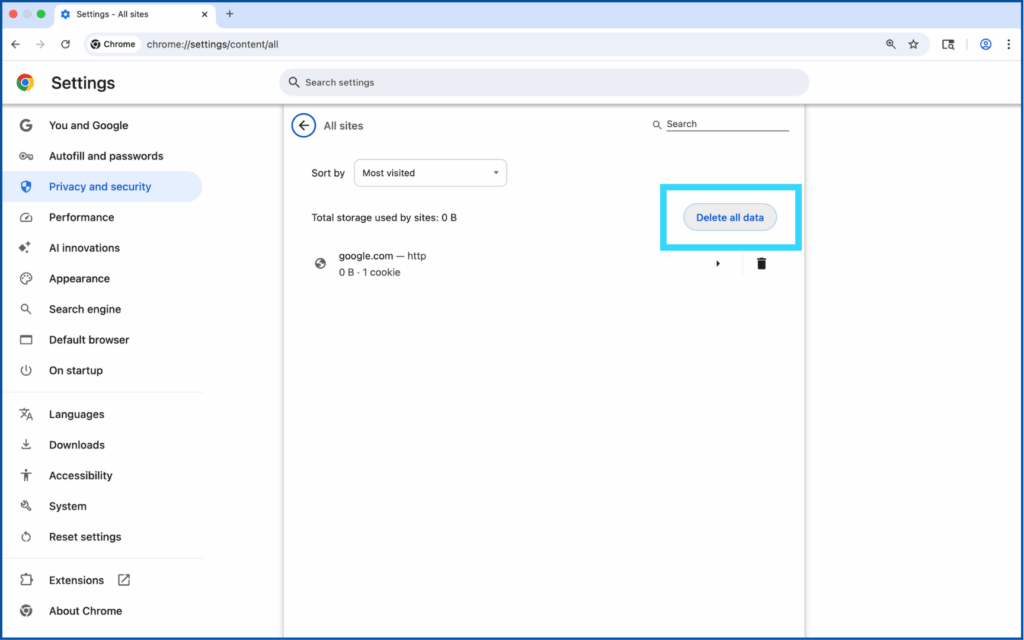Screen dimensions: 1024x640
Task: Click the All sites Search field
Action: pyautogui.click(x=726, y=125)
